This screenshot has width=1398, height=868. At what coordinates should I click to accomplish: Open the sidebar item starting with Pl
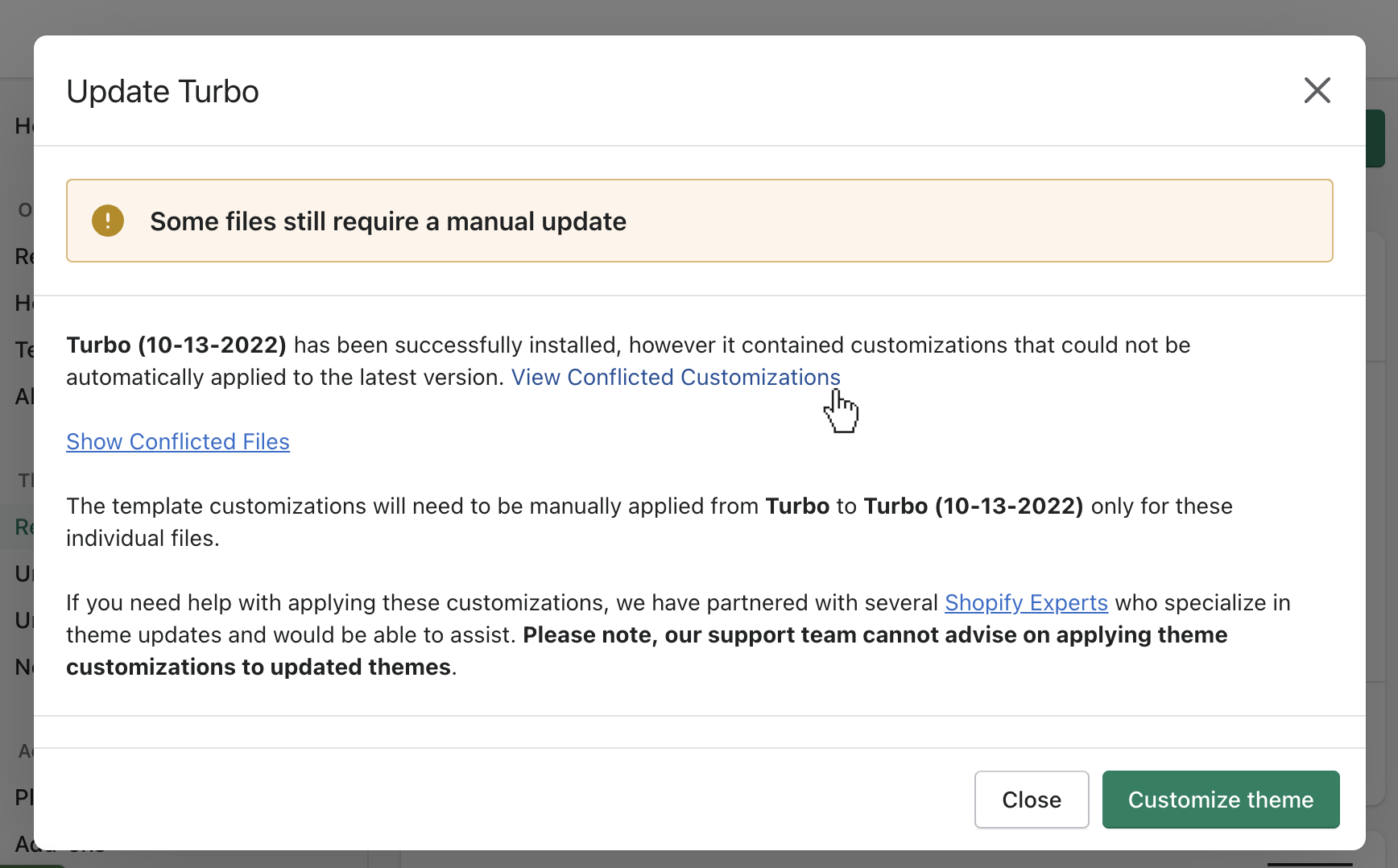tap(23, 797)
